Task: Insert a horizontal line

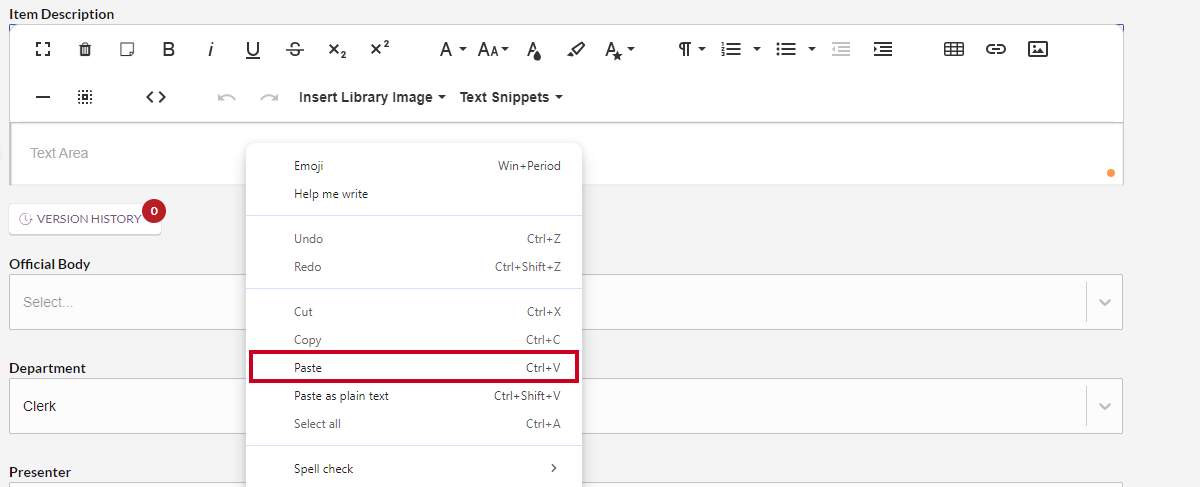Action: [x=43, y=97]
